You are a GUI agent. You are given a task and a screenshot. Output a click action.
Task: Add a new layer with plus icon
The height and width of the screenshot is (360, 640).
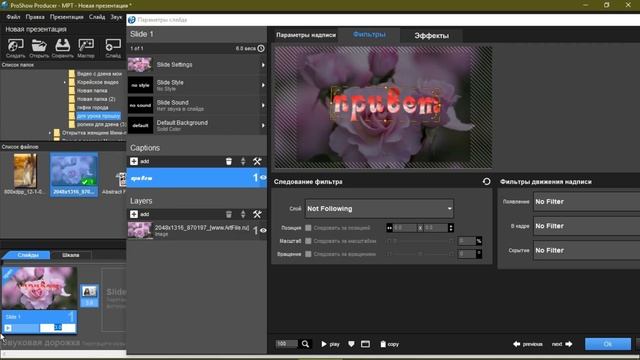click(x=134, y=214)
